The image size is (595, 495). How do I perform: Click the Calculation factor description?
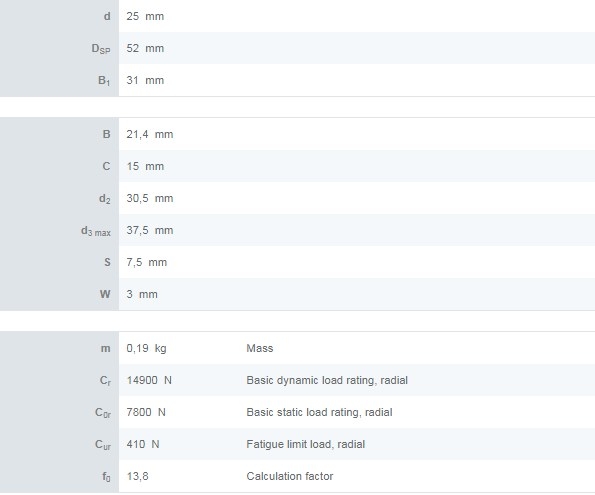pyautogui.click(x=290, y=476)
